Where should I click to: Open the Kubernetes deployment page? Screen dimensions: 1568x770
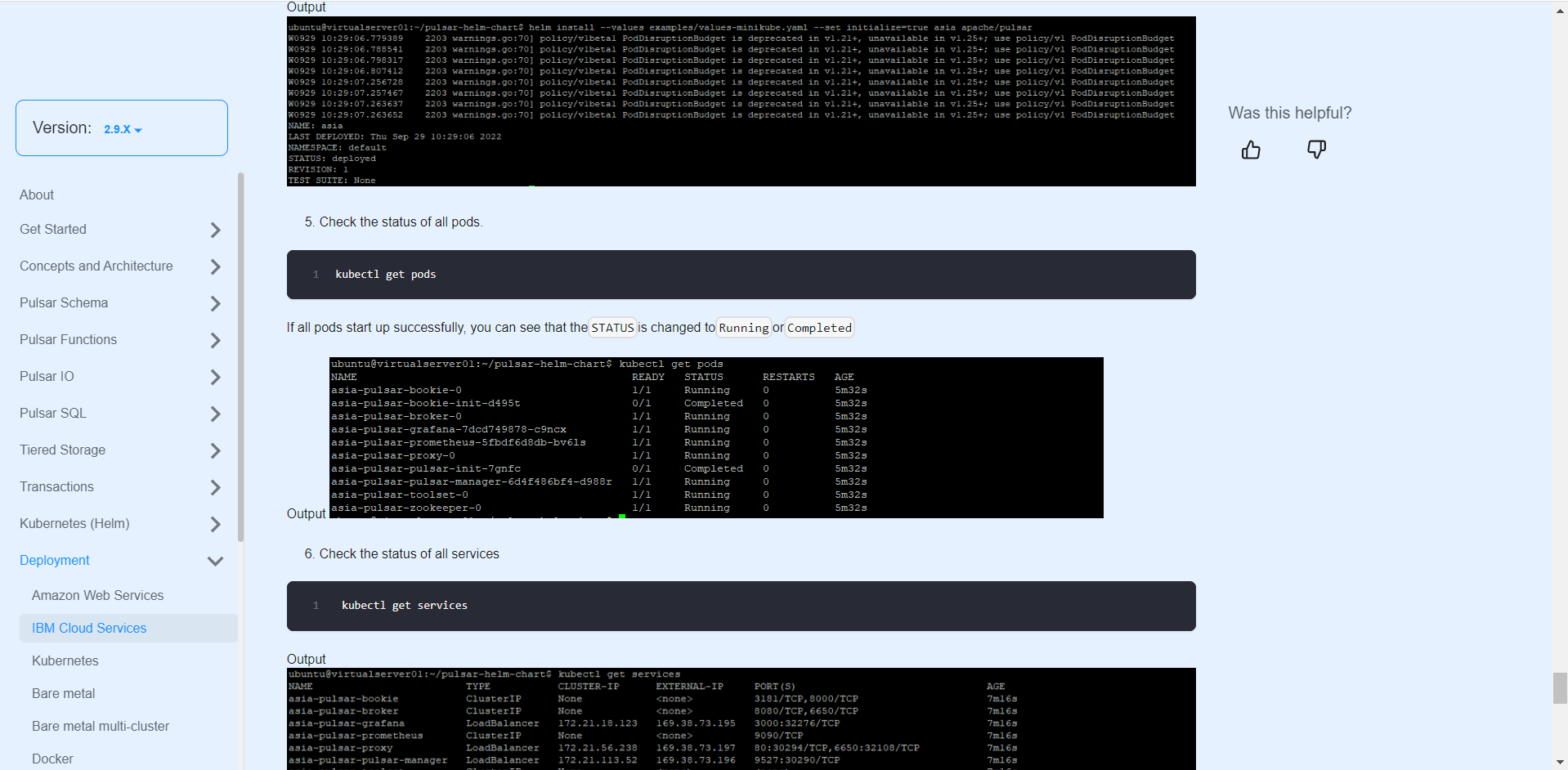click(x=65, y=660)
